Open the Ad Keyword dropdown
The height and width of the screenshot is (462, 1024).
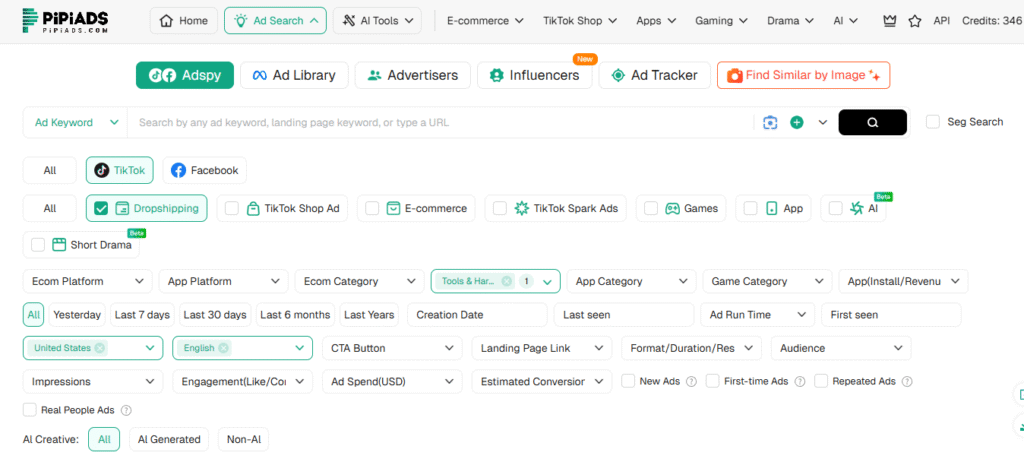click(x=75, y=122)
